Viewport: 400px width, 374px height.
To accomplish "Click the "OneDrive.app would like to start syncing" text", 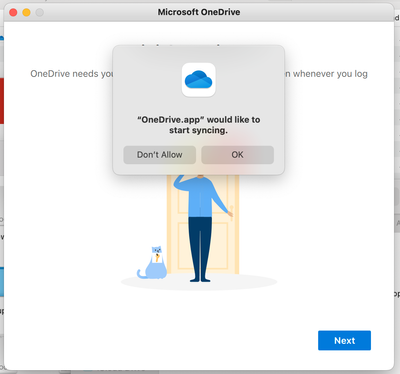I will click(x=199, y=125).
